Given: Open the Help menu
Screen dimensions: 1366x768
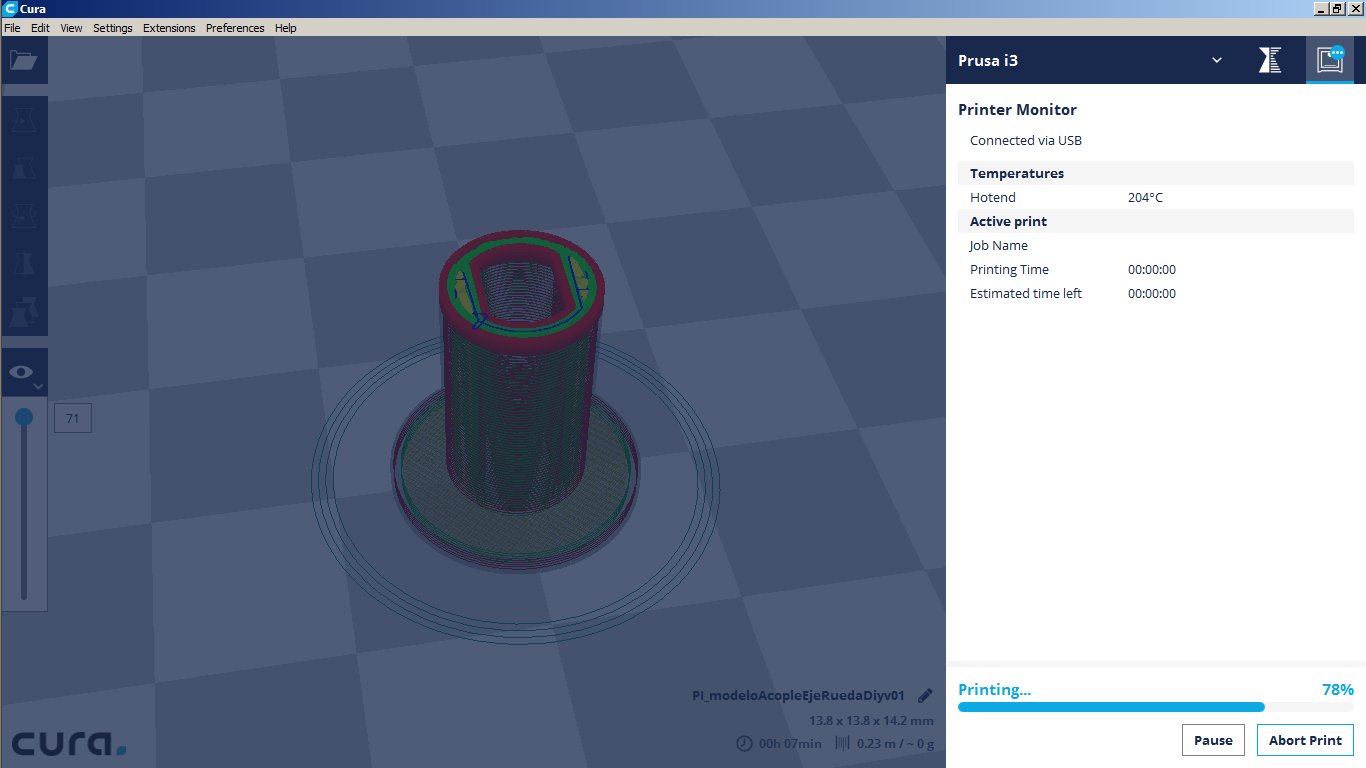Looking at the screenshot, I should pyautogui.click(x=286, y=28).
